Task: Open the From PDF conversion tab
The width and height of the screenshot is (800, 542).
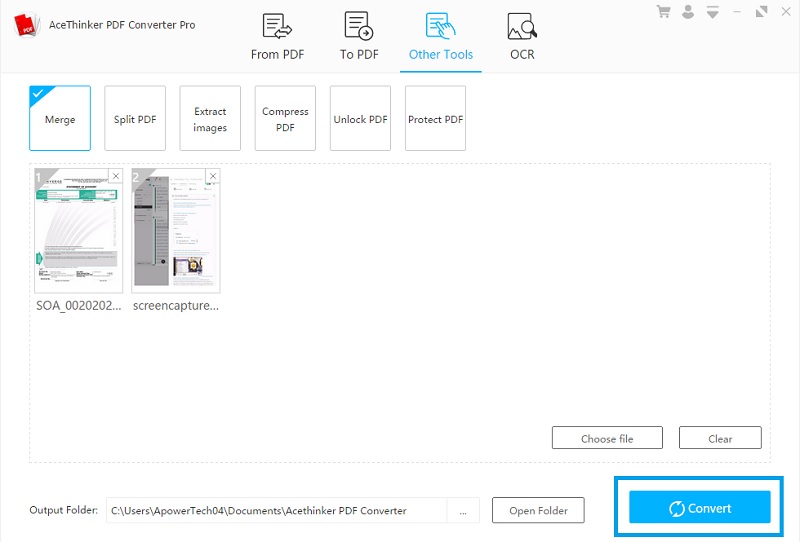Action: (277, 37)
